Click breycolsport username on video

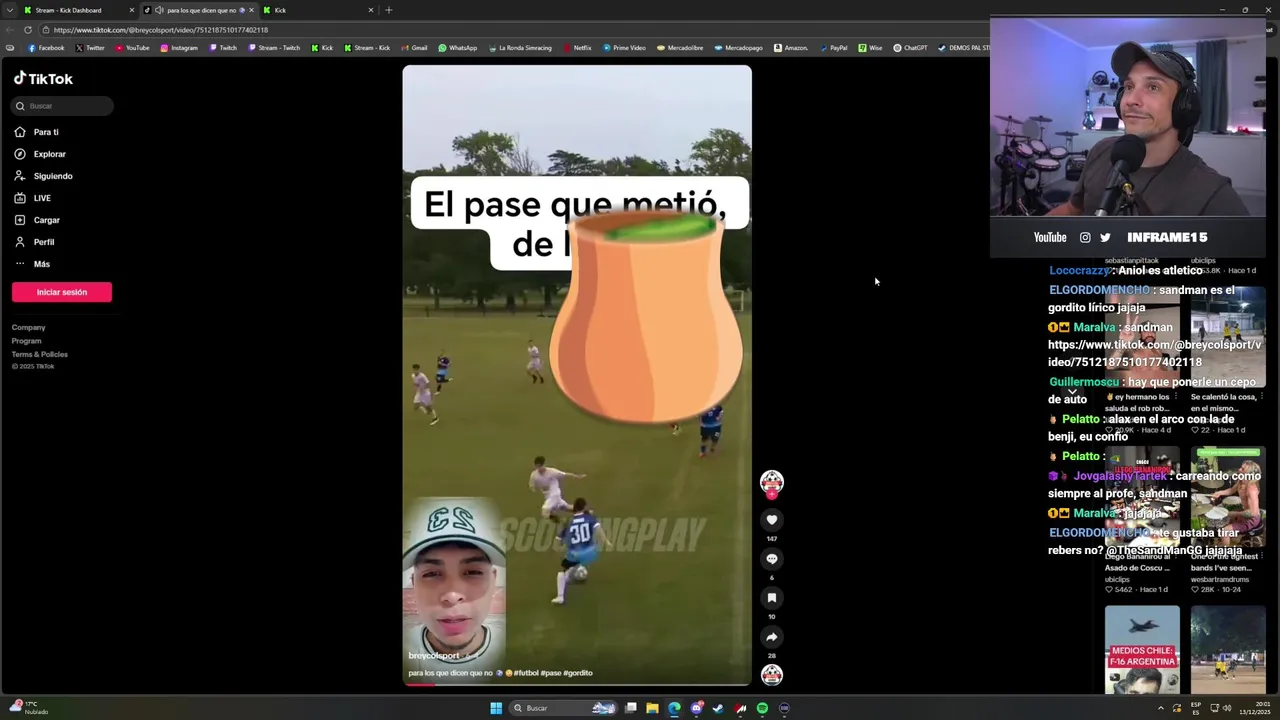434,656
